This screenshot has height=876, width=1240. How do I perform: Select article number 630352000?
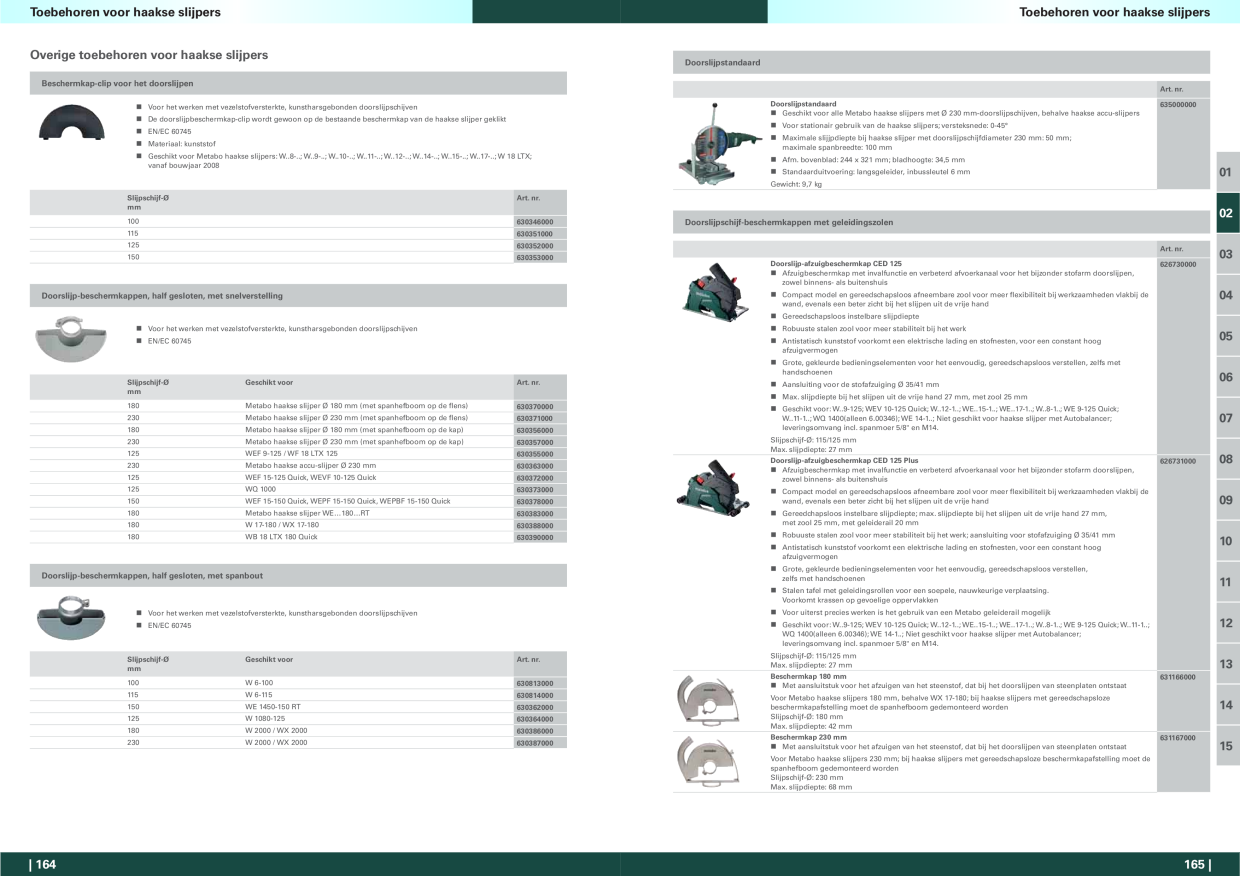pos(534,245)
